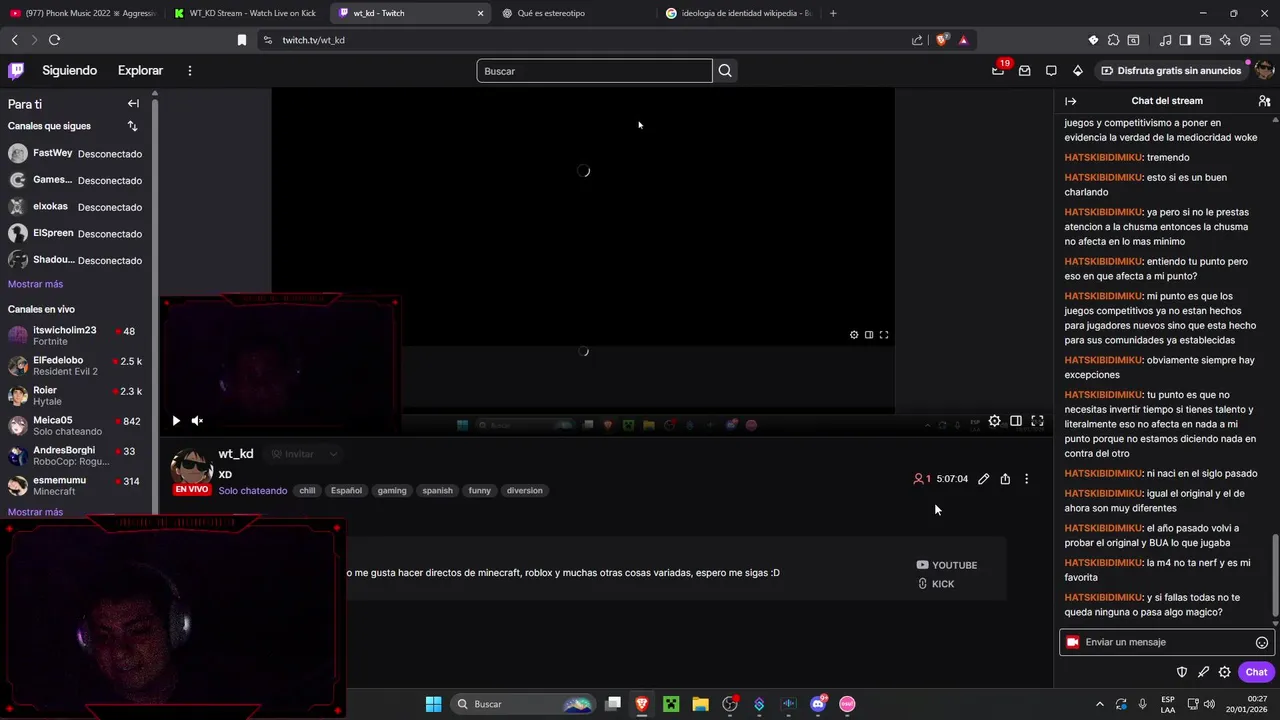Screen dimensions: 1280x720
Task: Enter fullscreen on the video player
Action: pos(1037,421)
